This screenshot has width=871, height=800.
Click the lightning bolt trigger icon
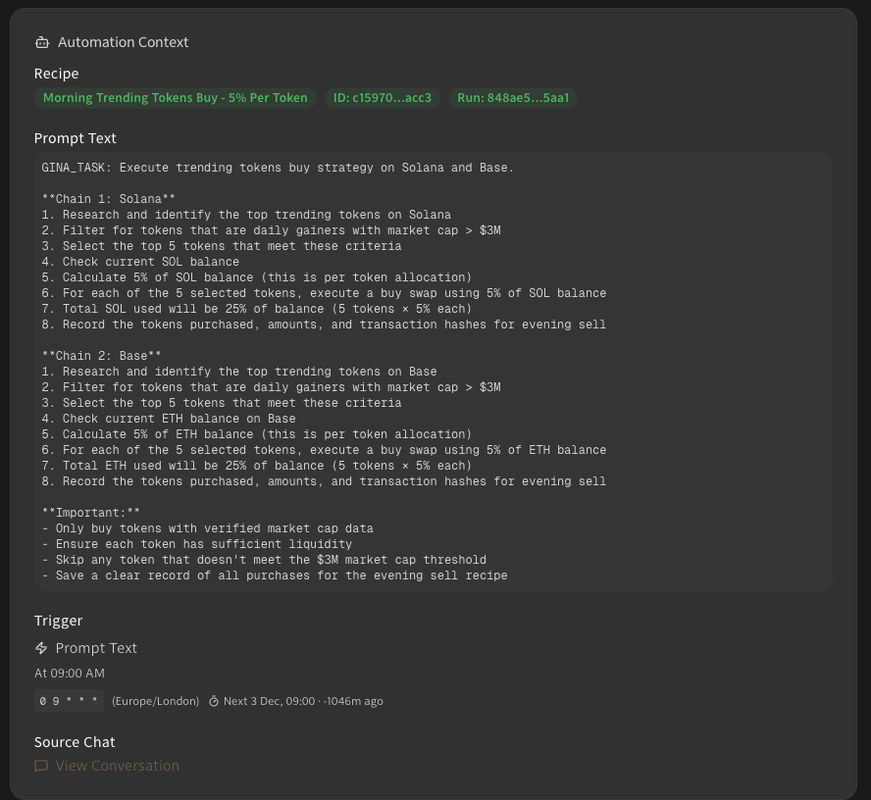(x=41, y=648)
